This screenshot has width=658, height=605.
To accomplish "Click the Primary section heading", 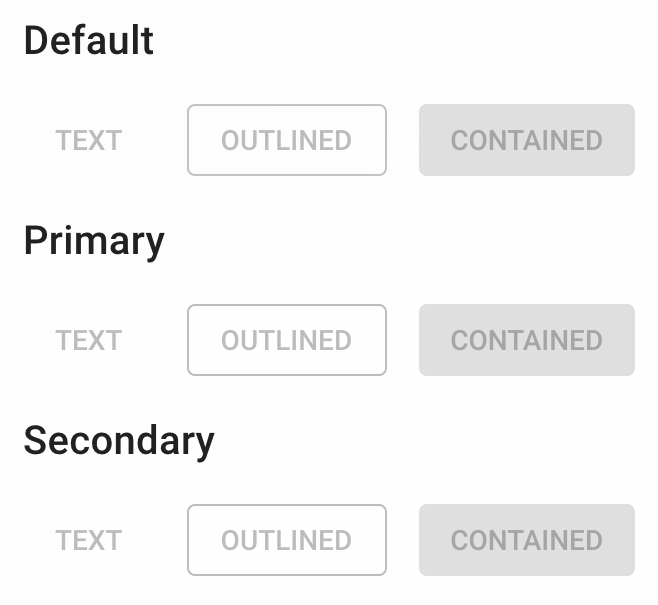I will coord(94,241).
